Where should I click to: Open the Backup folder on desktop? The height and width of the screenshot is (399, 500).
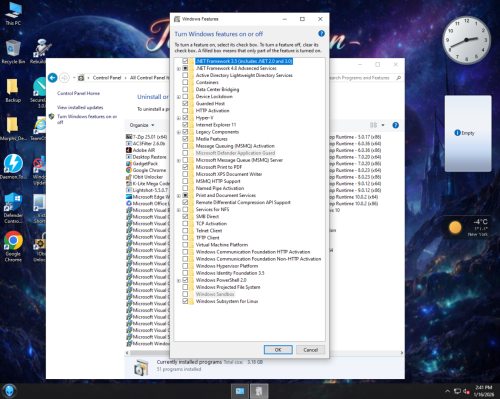13,90
